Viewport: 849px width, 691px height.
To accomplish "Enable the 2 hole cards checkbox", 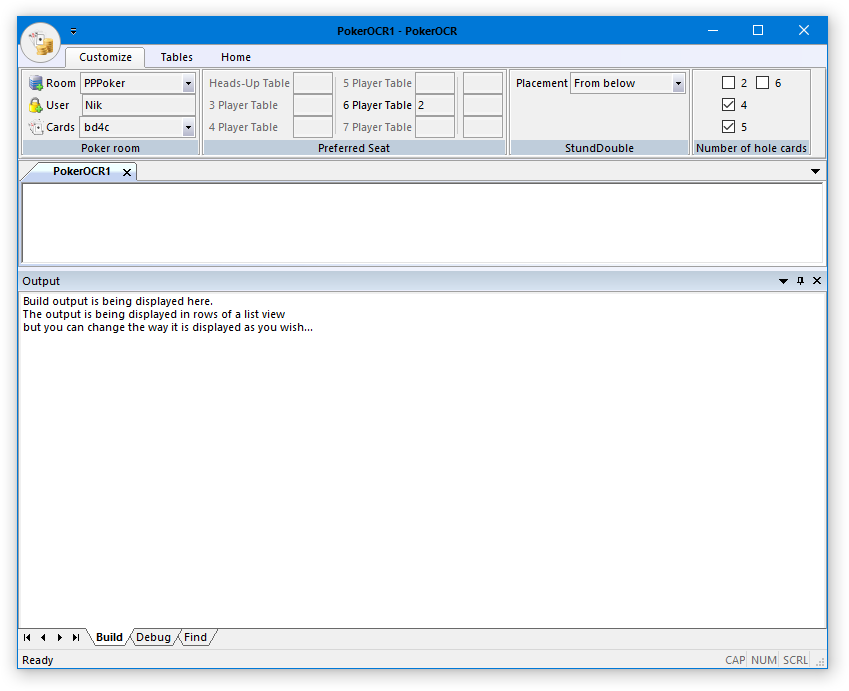I will tap(728, 83).
